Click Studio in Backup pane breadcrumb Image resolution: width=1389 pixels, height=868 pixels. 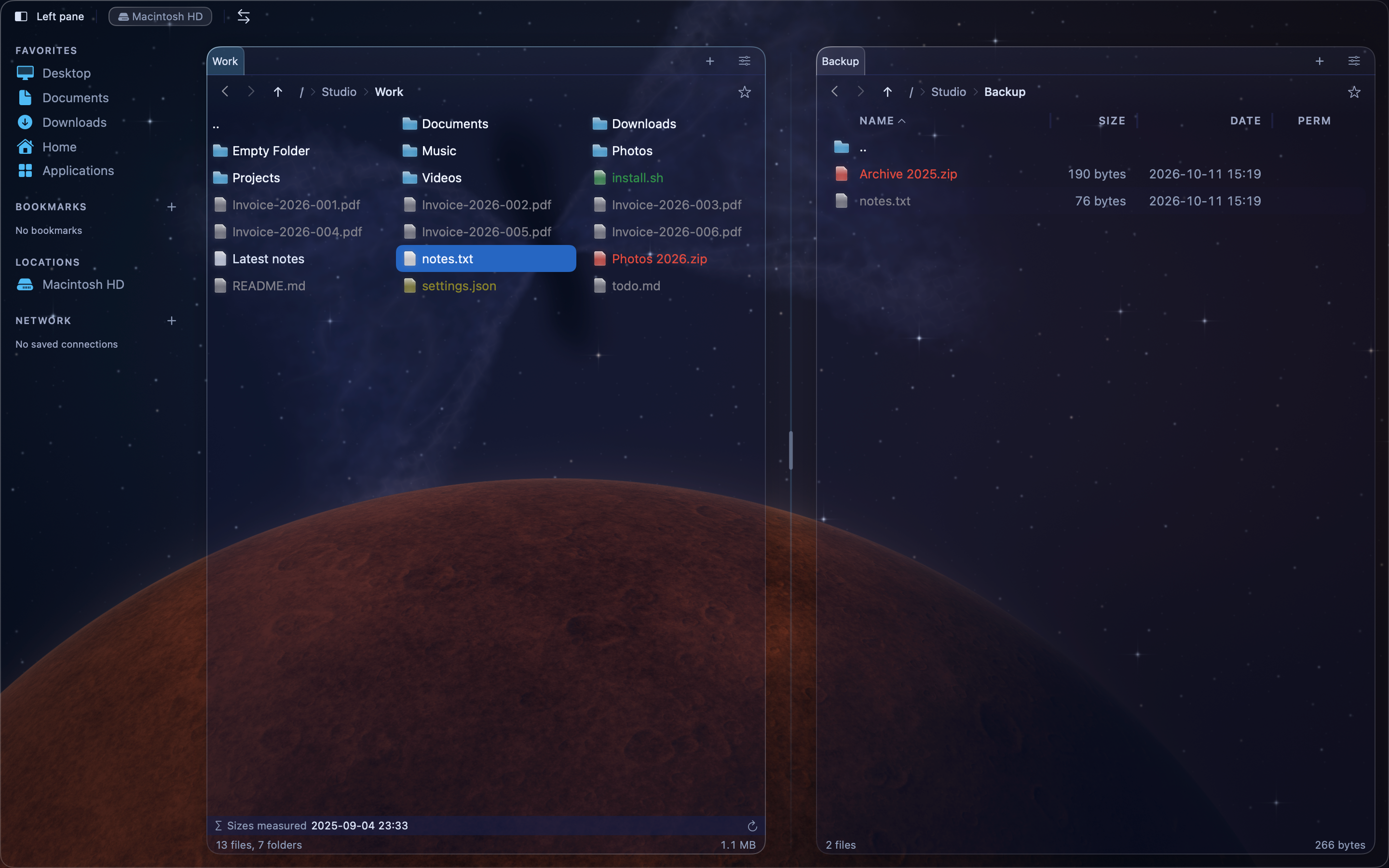point(948,92)
